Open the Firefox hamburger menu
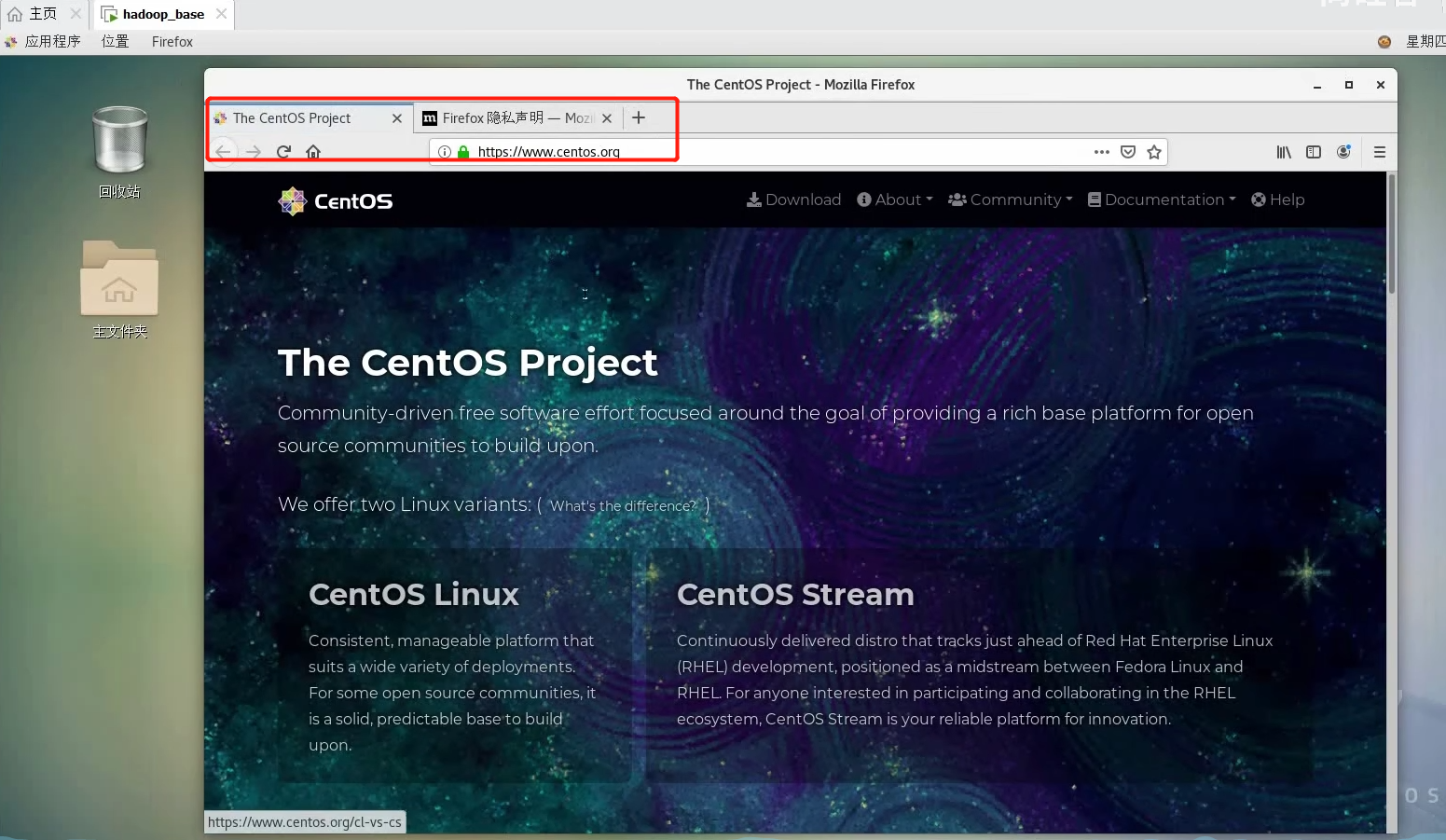 (x=1380, y=152)
